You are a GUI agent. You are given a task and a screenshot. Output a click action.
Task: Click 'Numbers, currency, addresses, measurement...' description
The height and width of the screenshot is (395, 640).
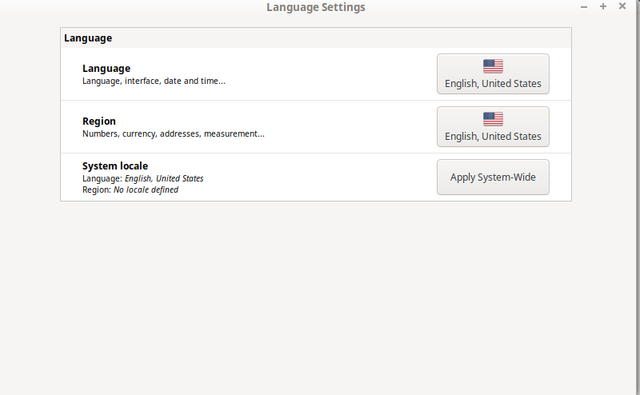tap(173, 134)
